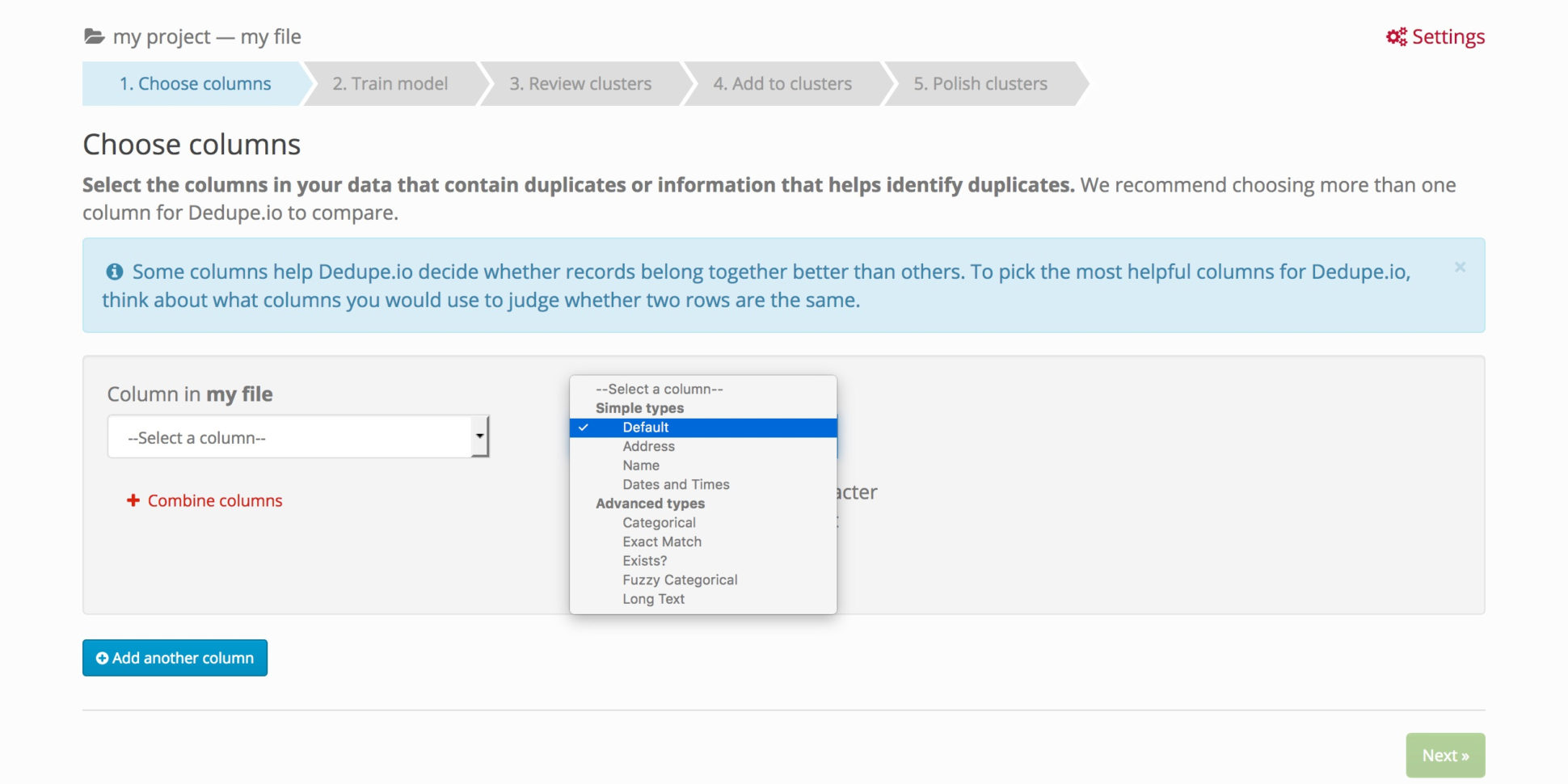Click the red plus icon near Combine columns
Image resolution: width=1568 pixels, height=784 pixels.
click(133, 500)
